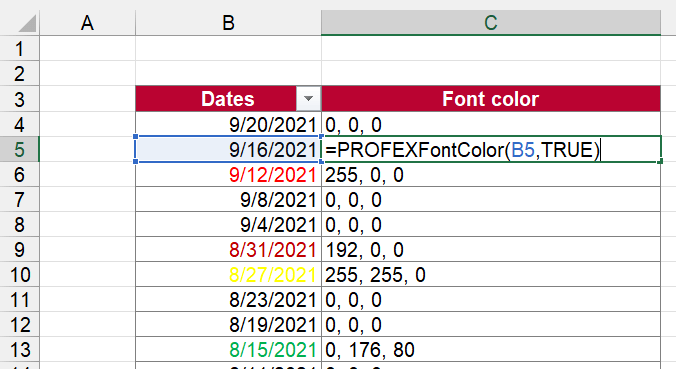Screen dimensions: 676x369
Task: Select the yellow date 8/27/2021
Action: click(x=228, y=274)
